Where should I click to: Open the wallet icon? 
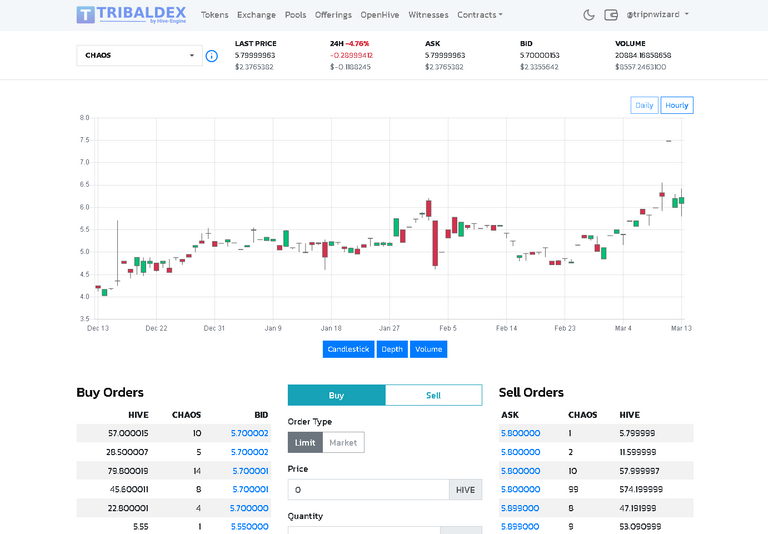(x=611, y=15)
